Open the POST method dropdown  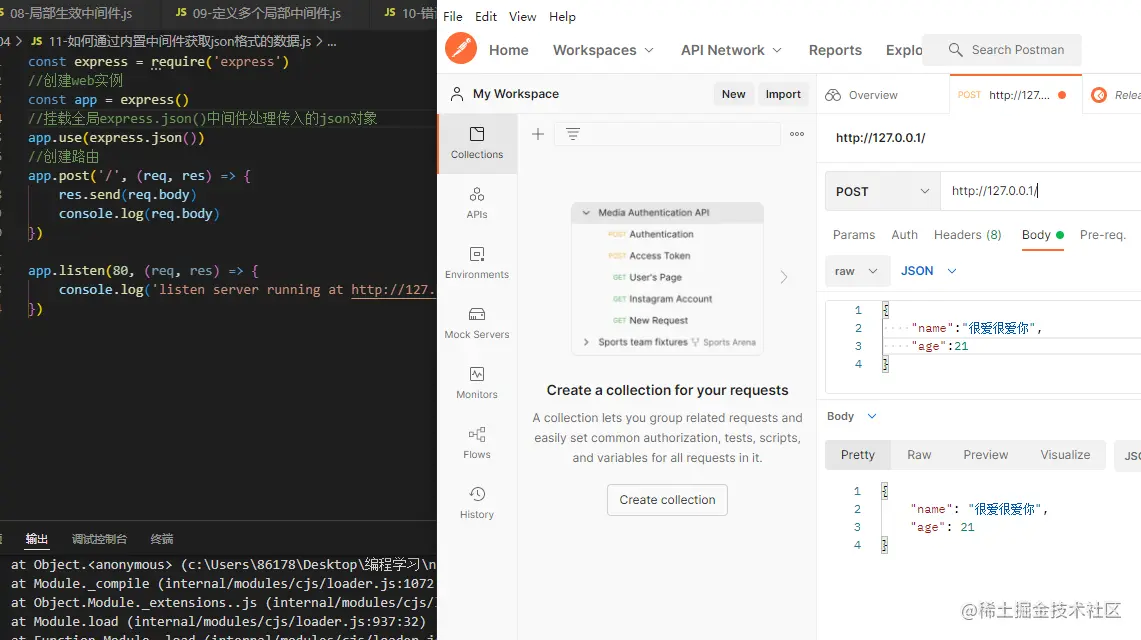click(x=883, y=191)
